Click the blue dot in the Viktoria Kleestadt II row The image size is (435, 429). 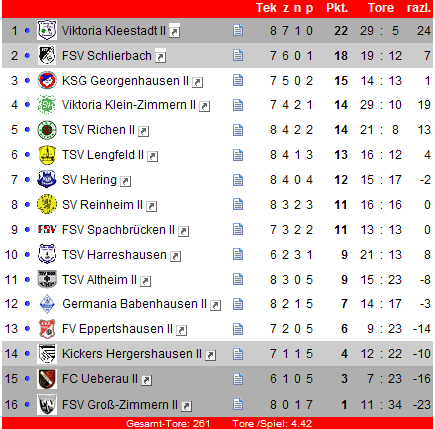point(27,31)
